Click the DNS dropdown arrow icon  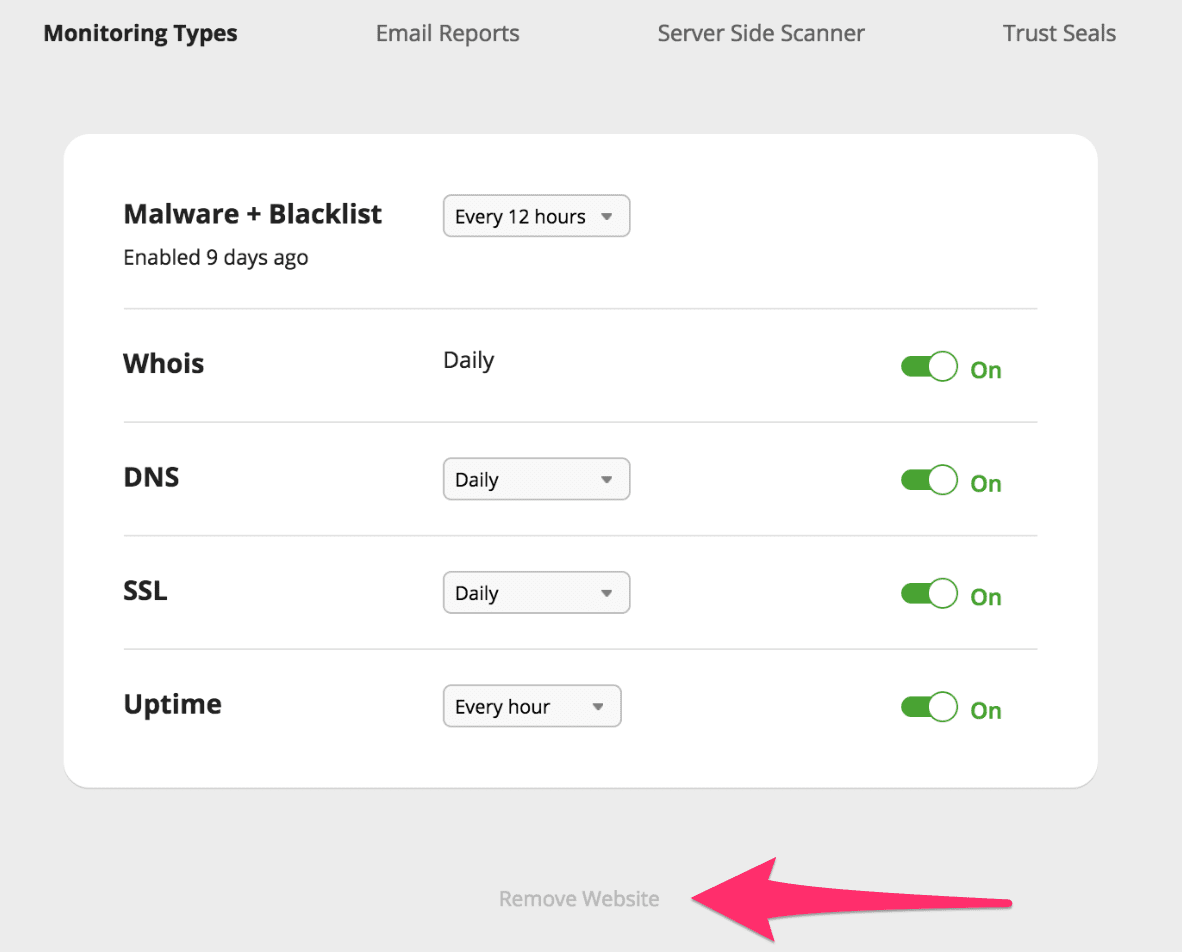tap(607, 479)
